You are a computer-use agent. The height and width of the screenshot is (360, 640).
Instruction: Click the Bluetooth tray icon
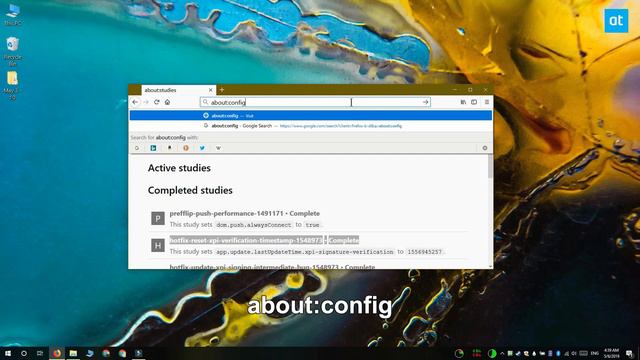(558, 353)
